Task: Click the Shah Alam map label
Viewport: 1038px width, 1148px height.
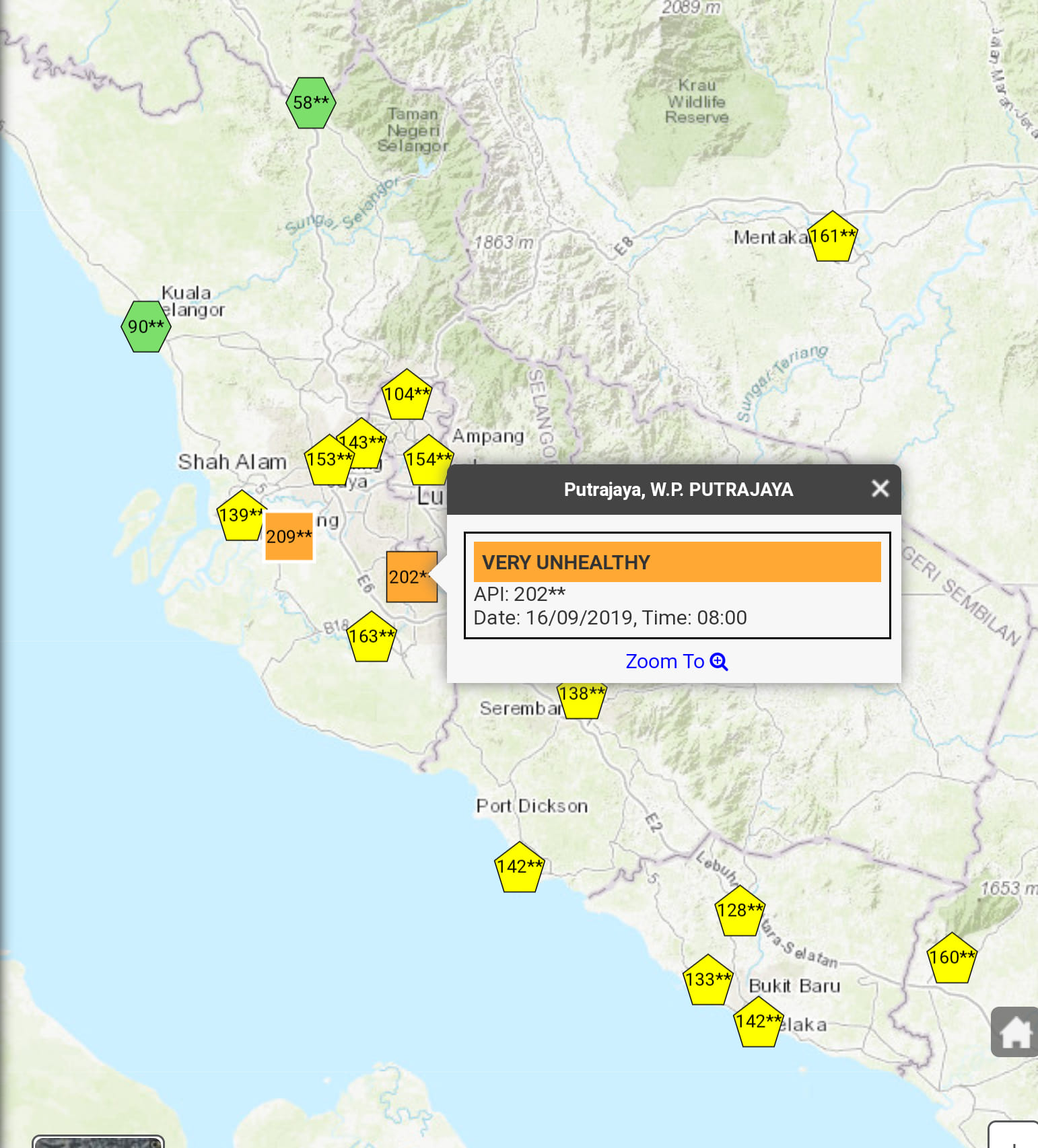Action: pos(232,462)
